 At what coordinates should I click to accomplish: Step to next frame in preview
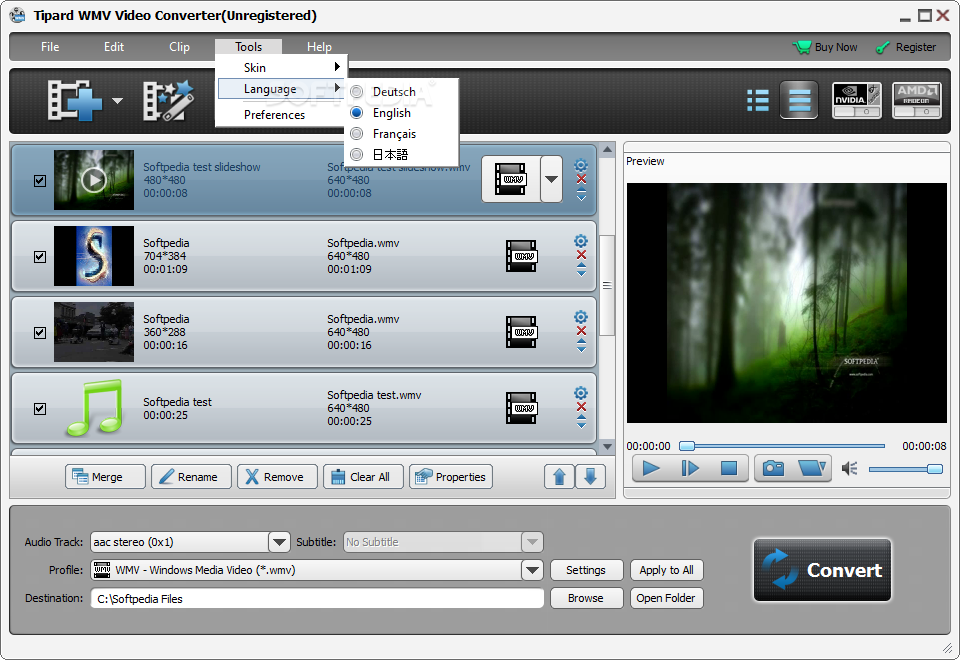[690, 468]
